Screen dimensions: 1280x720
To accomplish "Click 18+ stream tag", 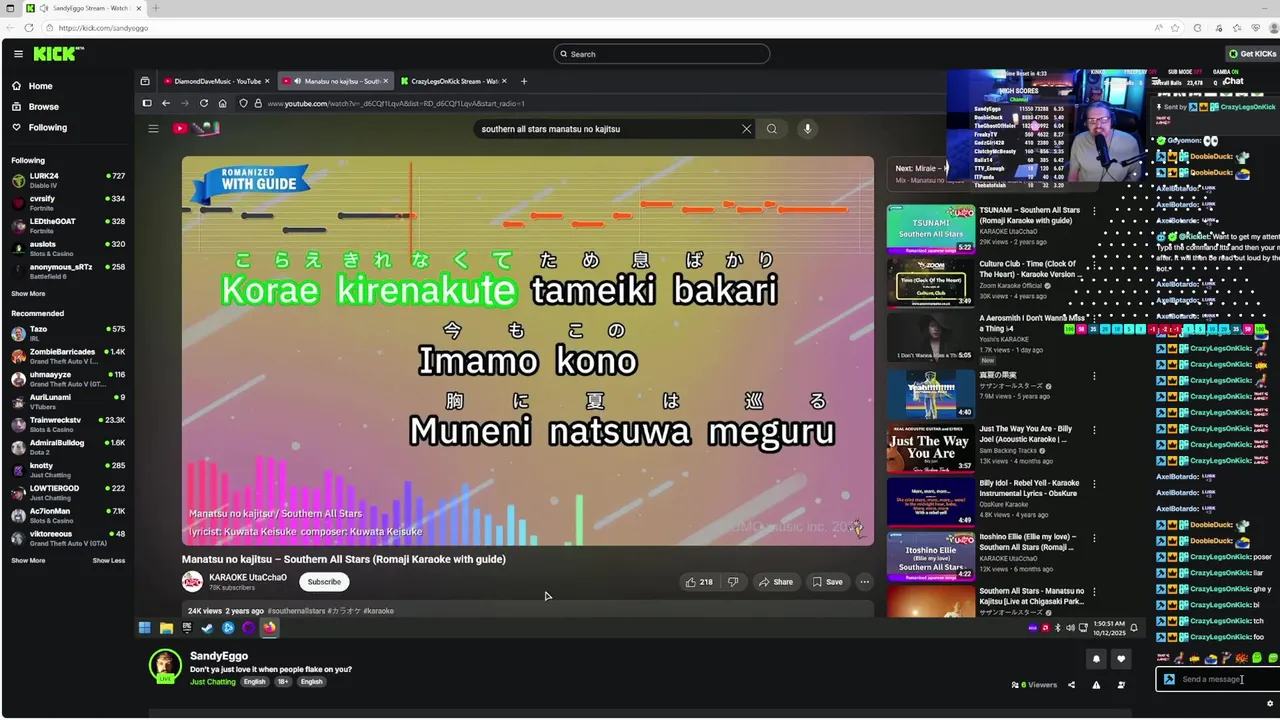I will (x=283, y=682).
